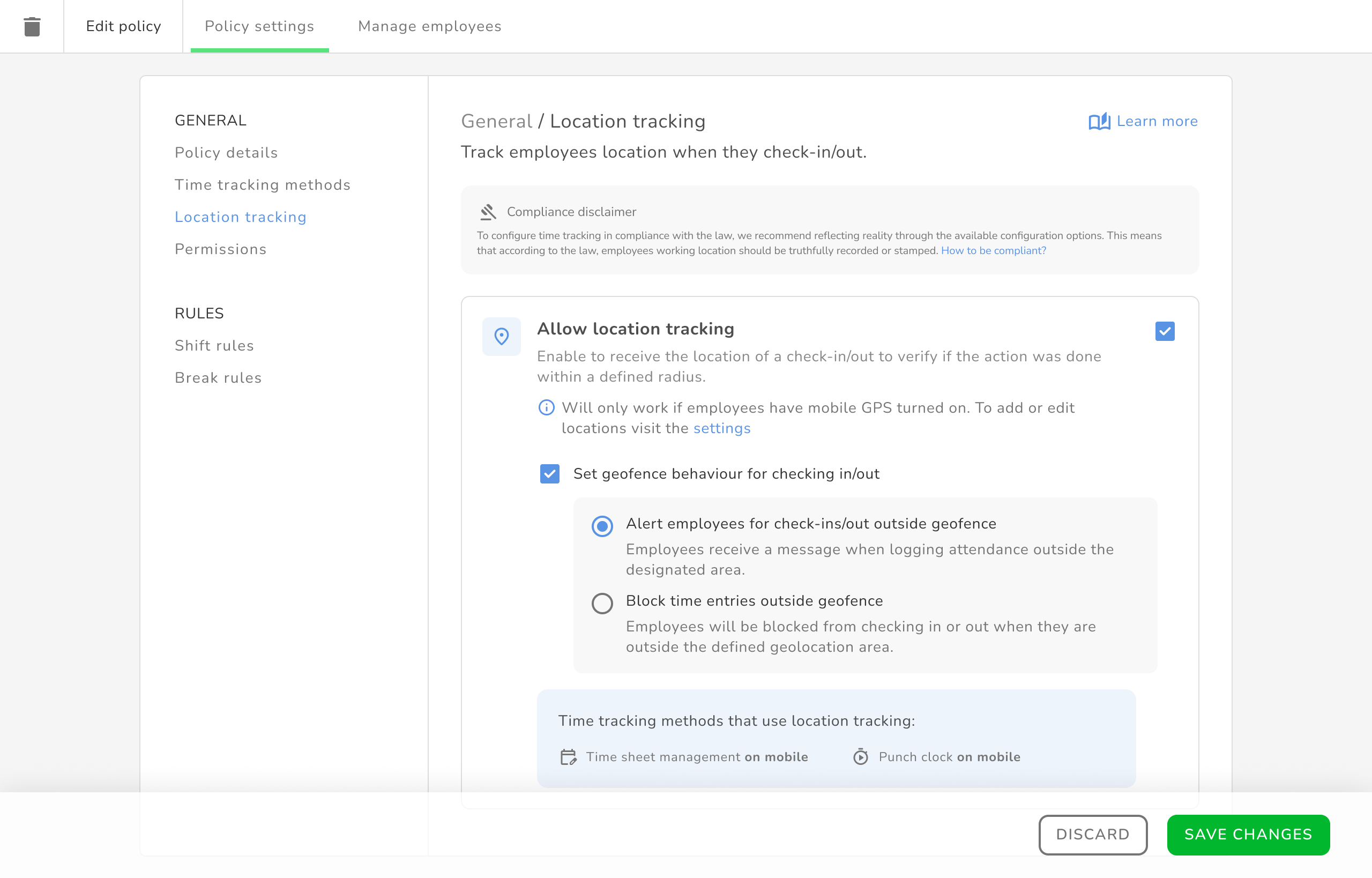Toggle Set geofence behaviour checkbox
The image size is (1372, 878).
click(549, 474)
